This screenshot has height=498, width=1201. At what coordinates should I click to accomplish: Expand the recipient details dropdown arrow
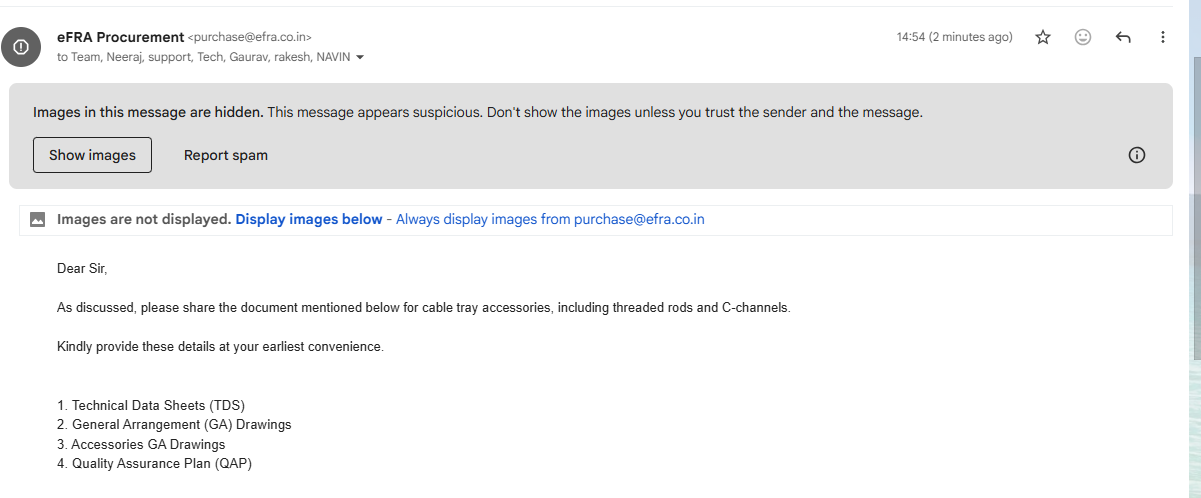360,58
